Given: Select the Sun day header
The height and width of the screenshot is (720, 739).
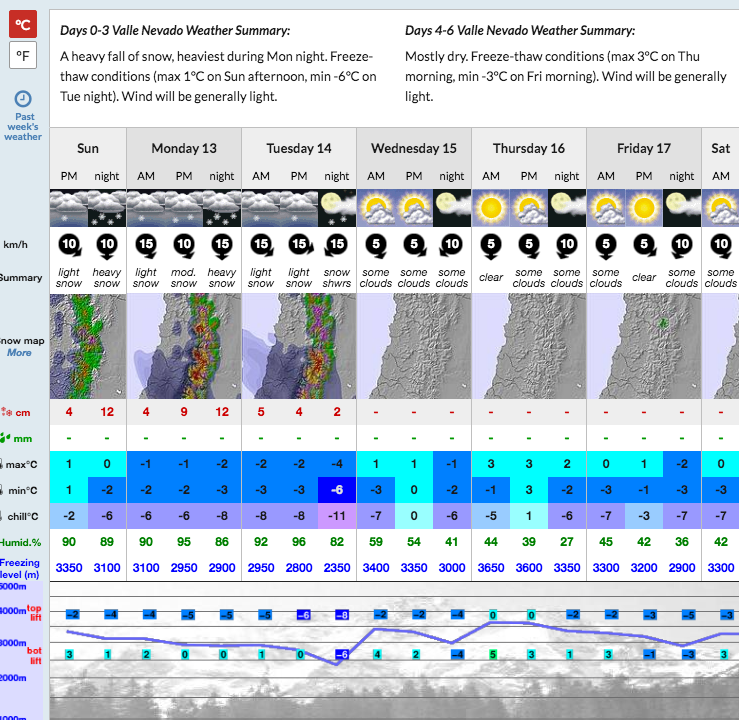Looking at the screenshot, I should 88,148.
